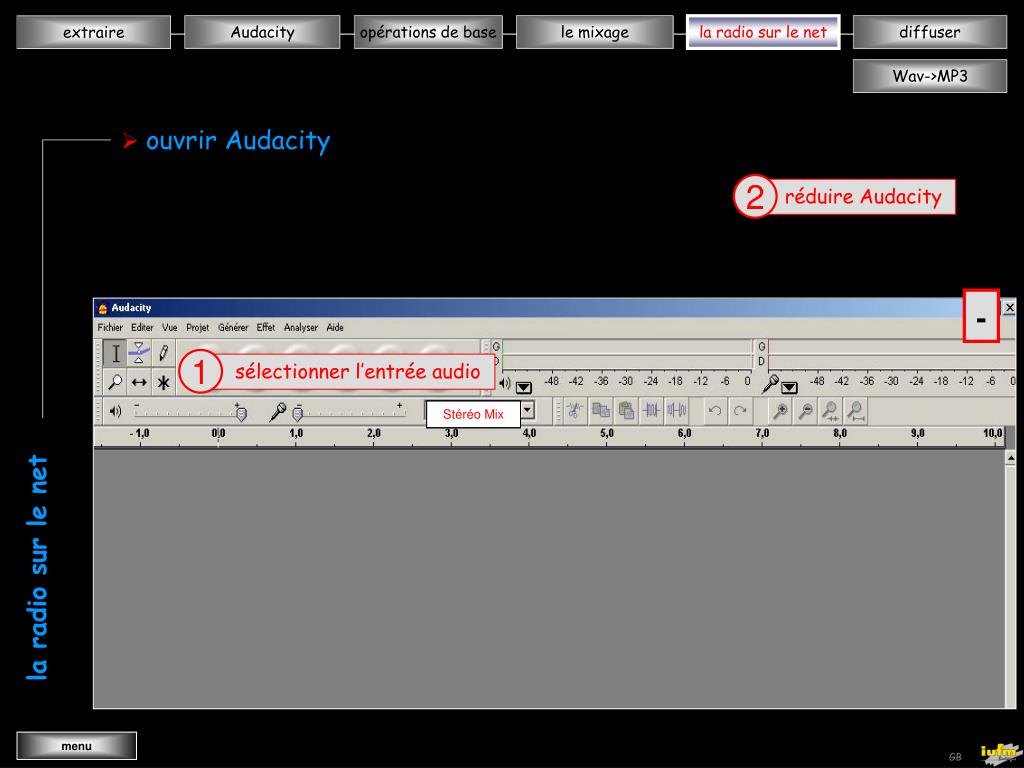This screenshot has width=1024, height=768.
Task: Open the opérations de base section
Action: [x=428, y=32]
